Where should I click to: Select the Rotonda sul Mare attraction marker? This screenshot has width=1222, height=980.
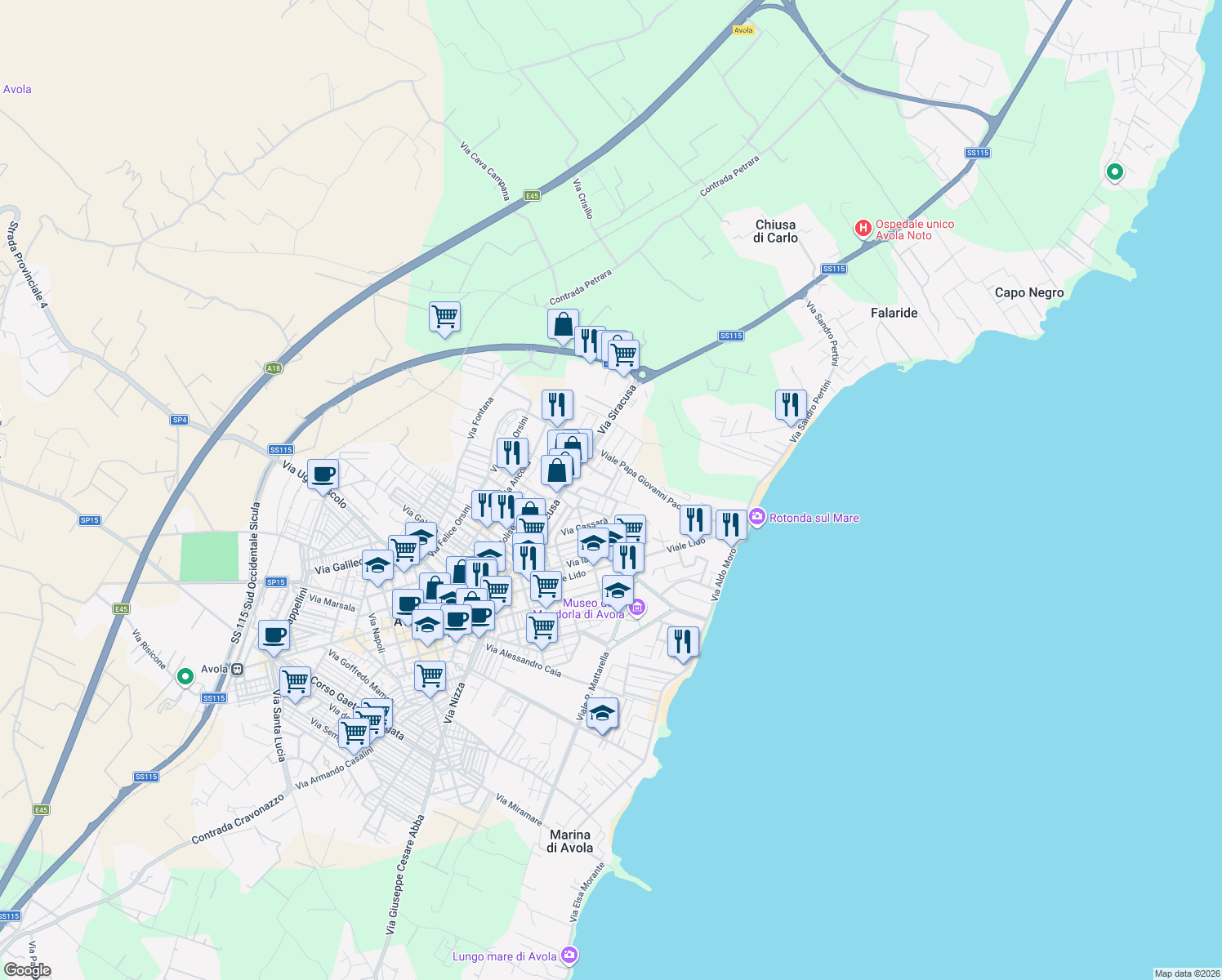click(756, 517)
